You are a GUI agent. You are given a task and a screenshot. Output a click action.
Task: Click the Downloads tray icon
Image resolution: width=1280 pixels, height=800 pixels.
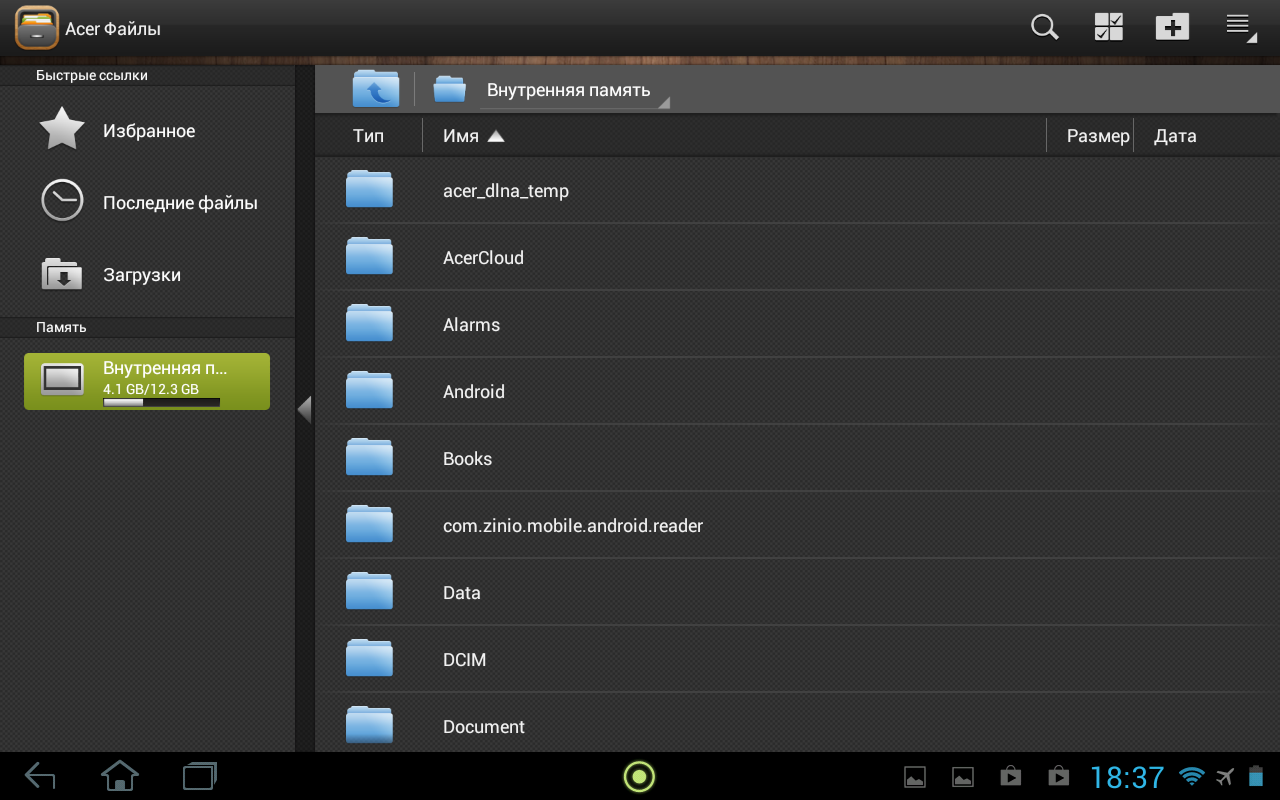tap(62, 273)
